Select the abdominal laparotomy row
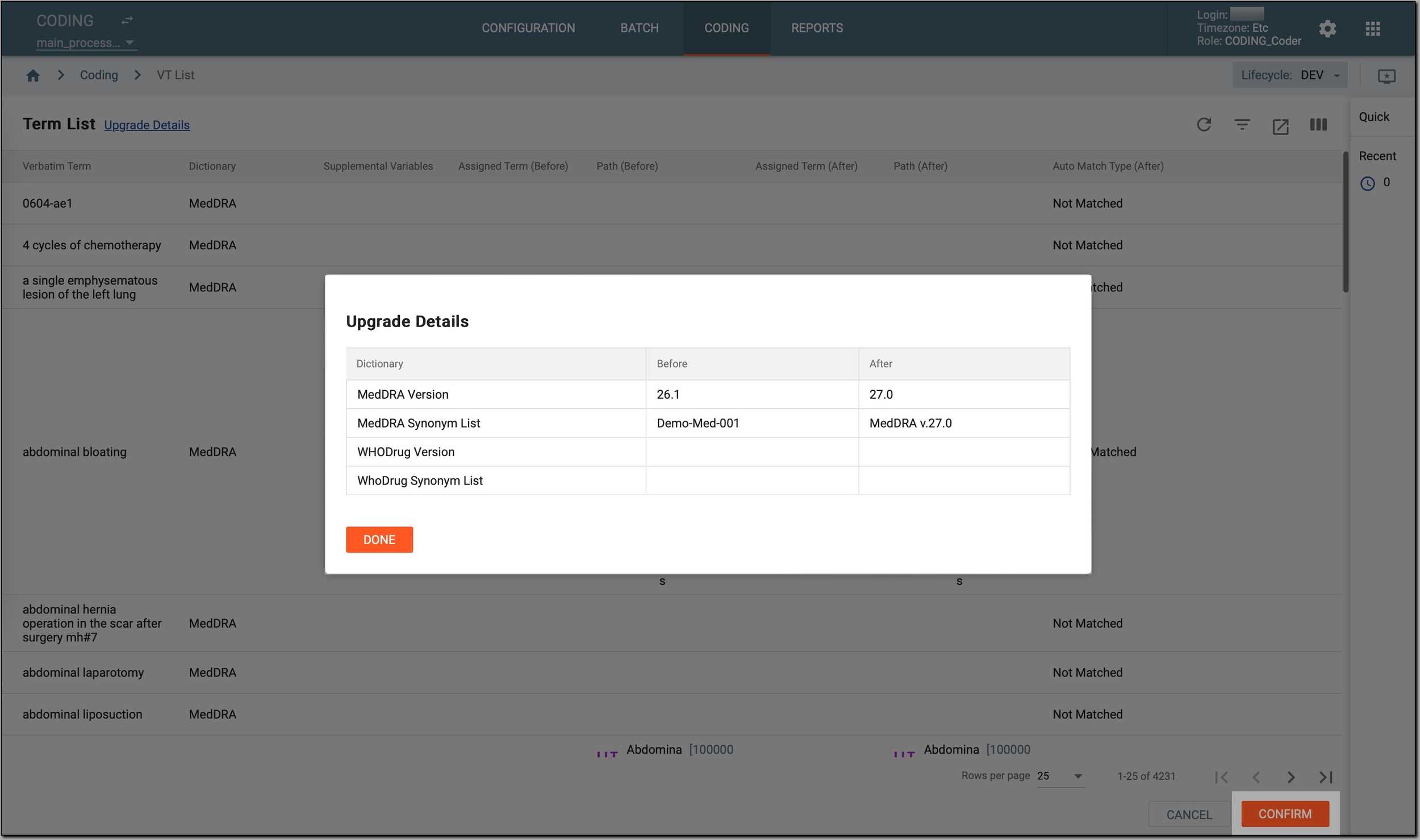Screen dimensions: 1420x840 click(x=671, y=672)
